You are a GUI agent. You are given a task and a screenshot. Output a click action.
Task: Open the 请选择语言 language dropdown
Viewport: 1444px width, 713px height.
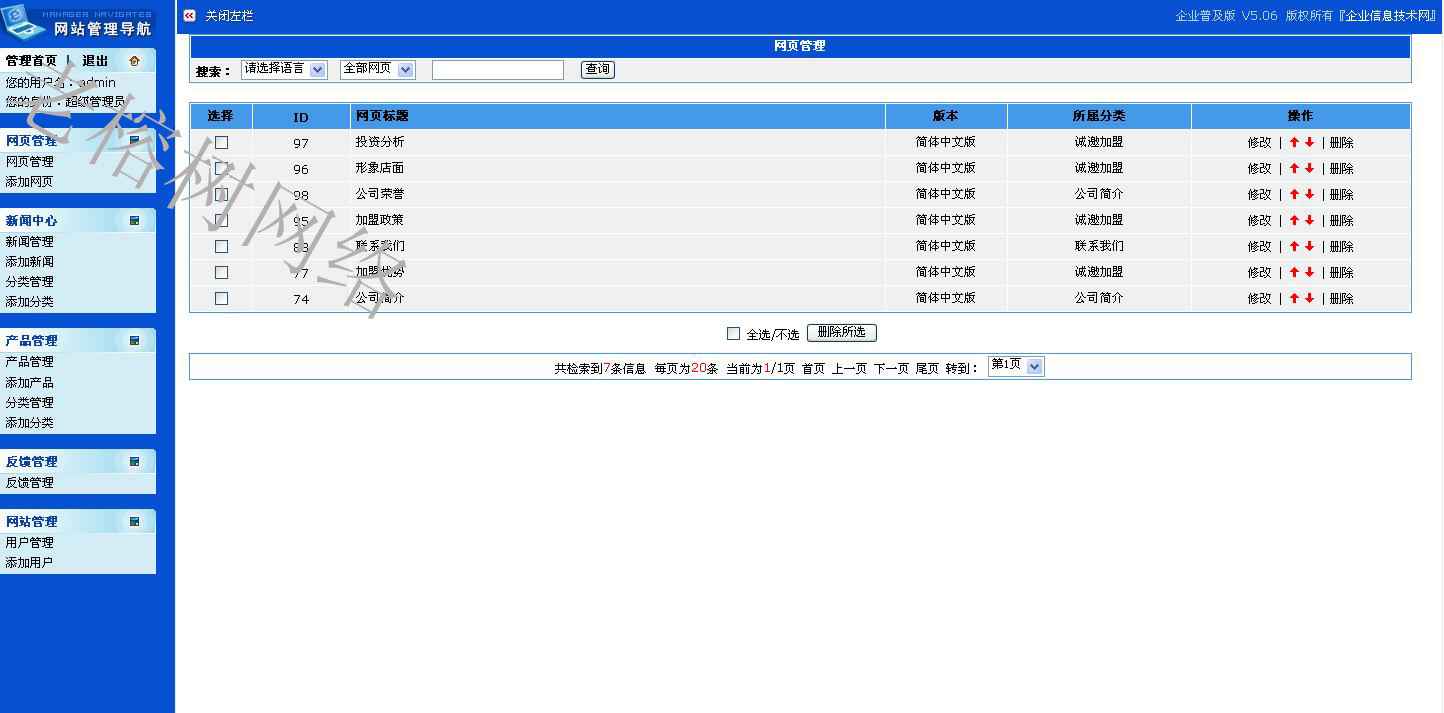pyautogui.click(x=284, y=69)
